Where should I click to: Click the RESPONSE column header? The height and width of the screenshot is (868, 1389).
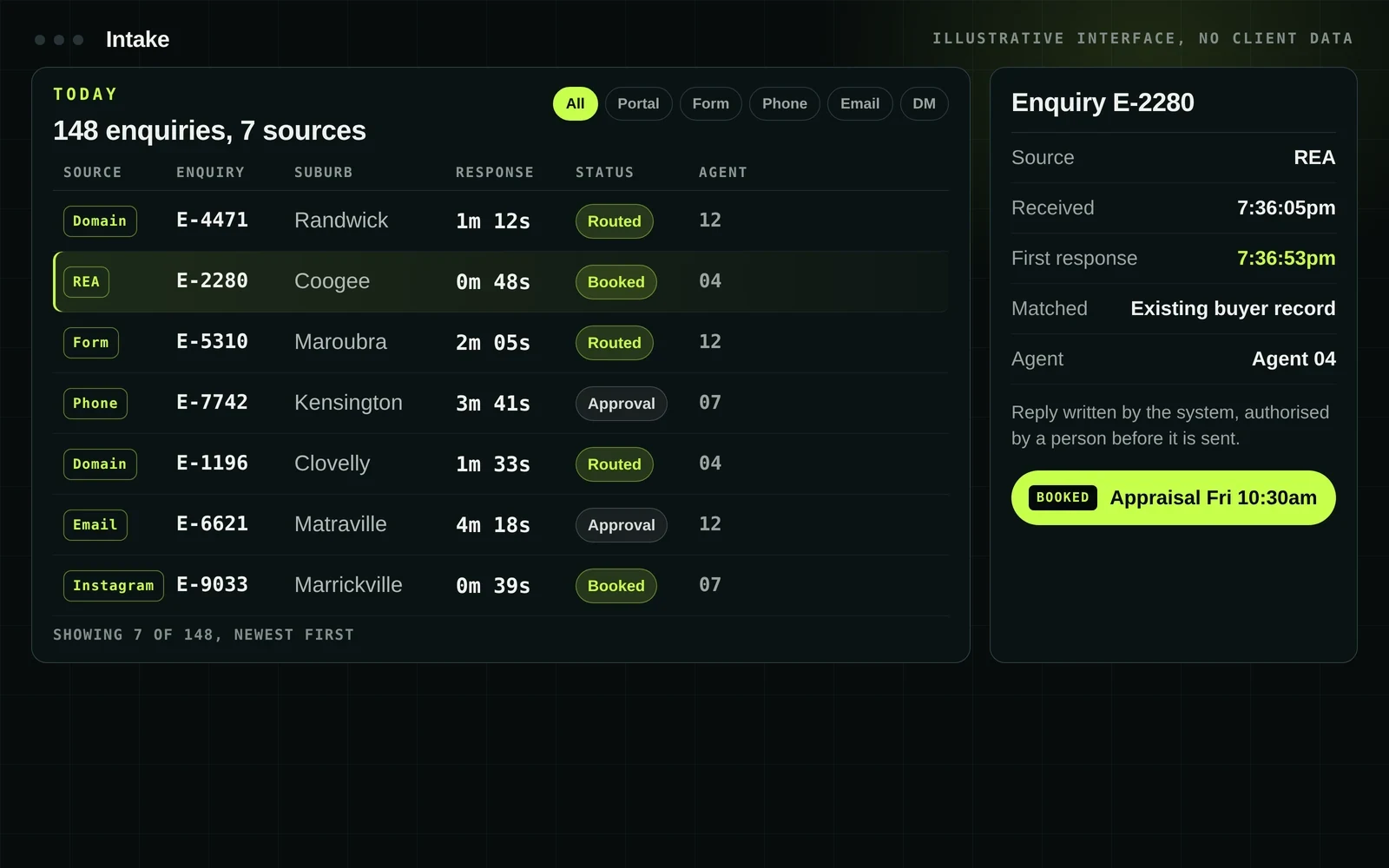click(495, 172)
